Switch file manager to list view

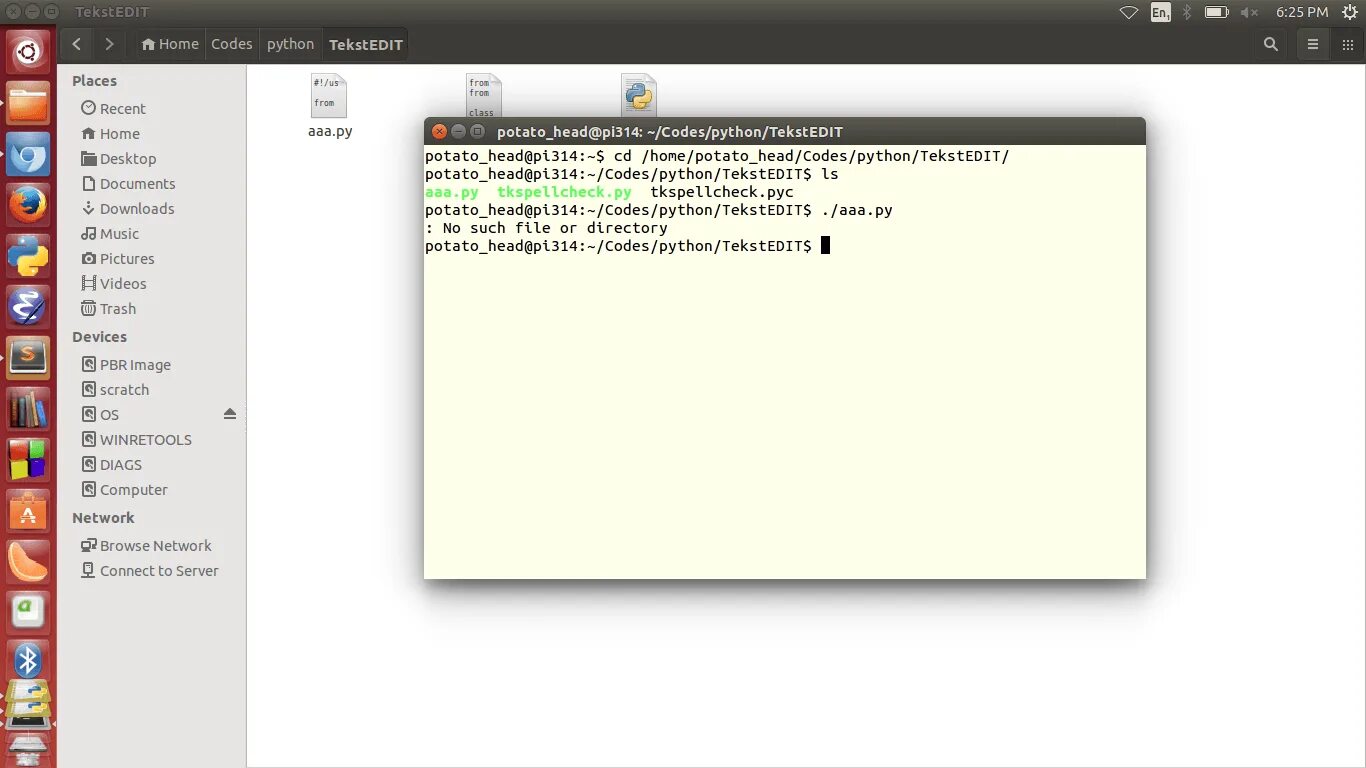click(x=1313, y=44)
